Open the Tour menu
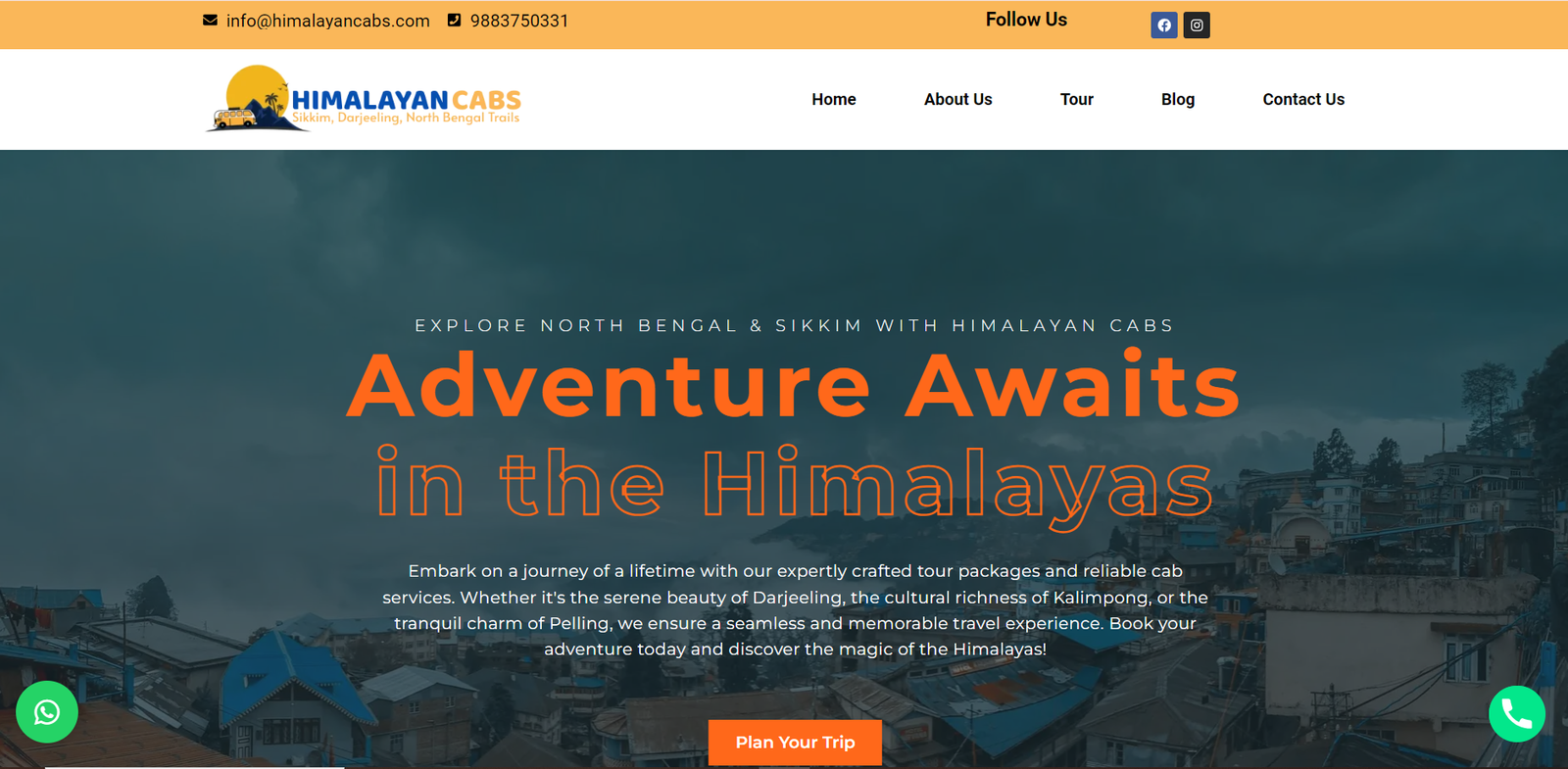The image size is (1568, 769). click(x=1077, y=99)
